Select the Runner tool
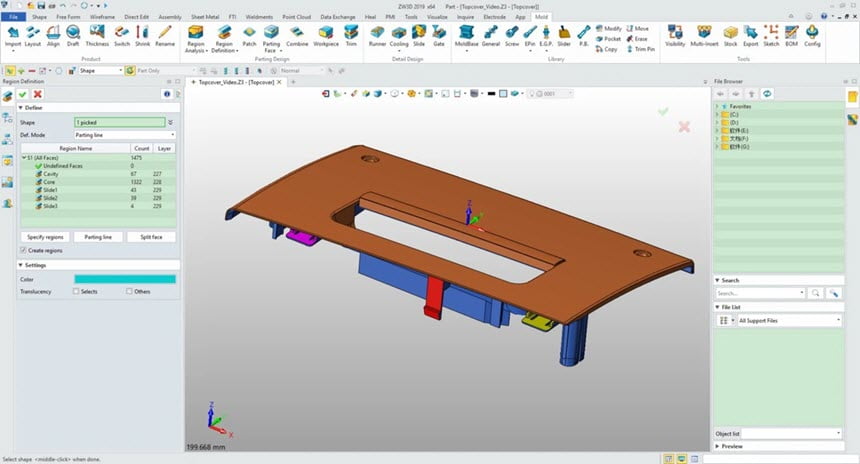This screenshot has height=464, width=860. pyautogui.click(x=377, y=37)
